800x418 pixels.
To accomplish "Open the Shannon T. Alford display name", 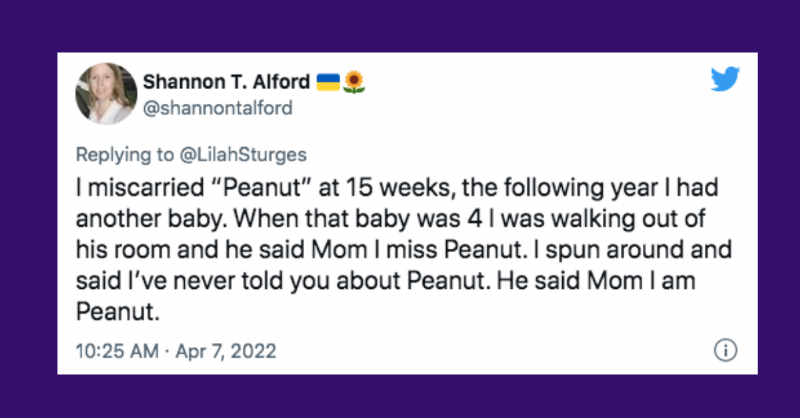I will tap(226, 82).
